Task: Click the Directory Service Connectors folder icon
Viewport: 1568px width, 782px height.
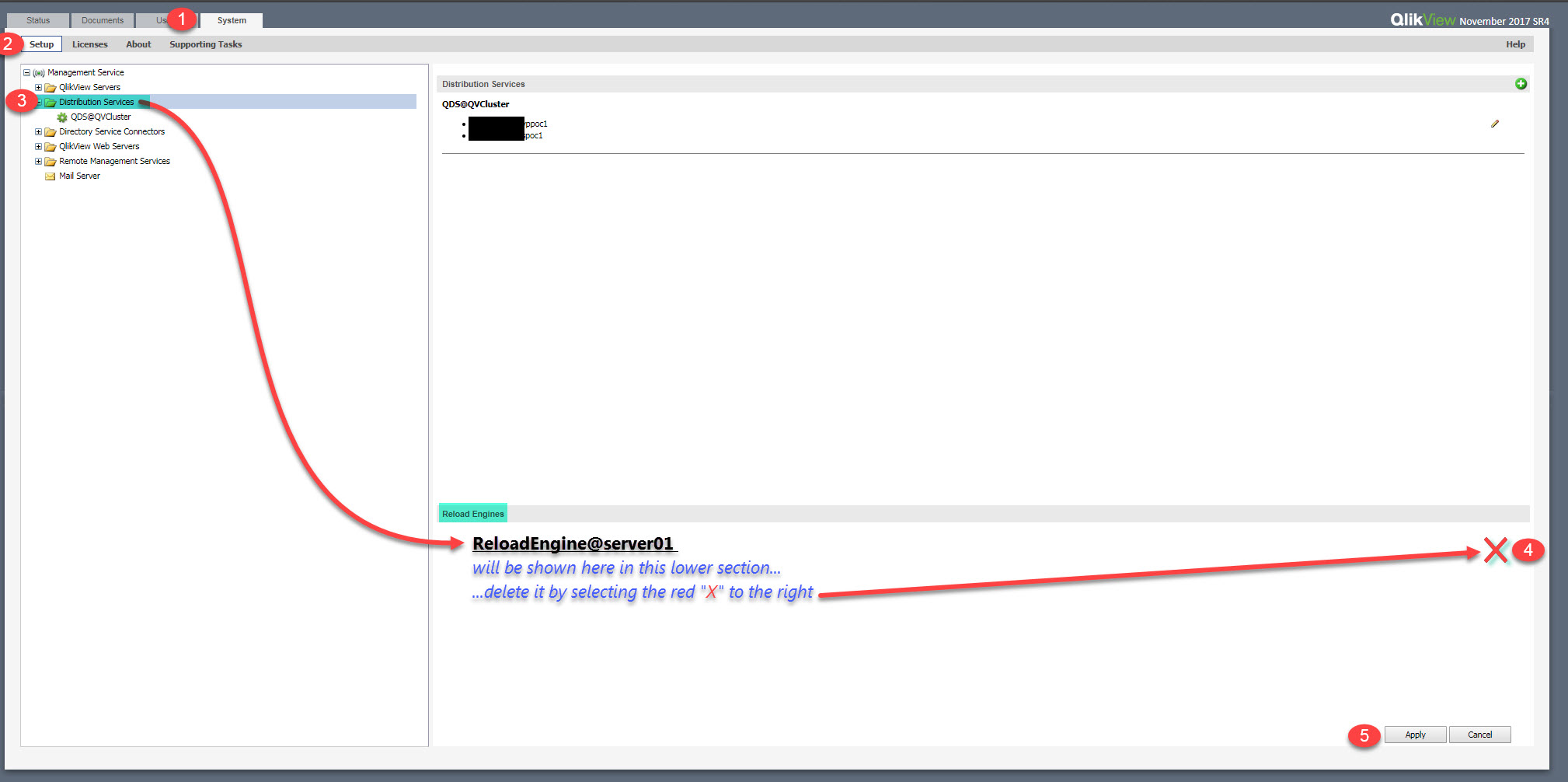Action: tap(51, 132)
